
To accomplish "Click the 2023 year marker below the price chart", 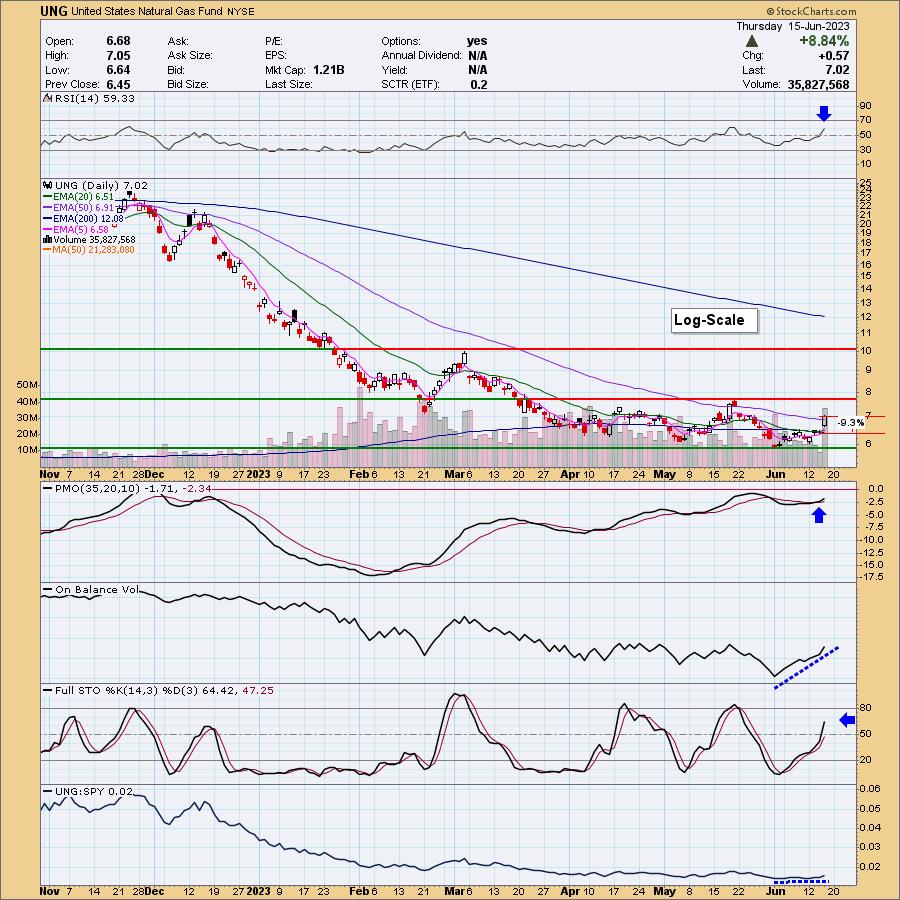I will coord(258,474).
